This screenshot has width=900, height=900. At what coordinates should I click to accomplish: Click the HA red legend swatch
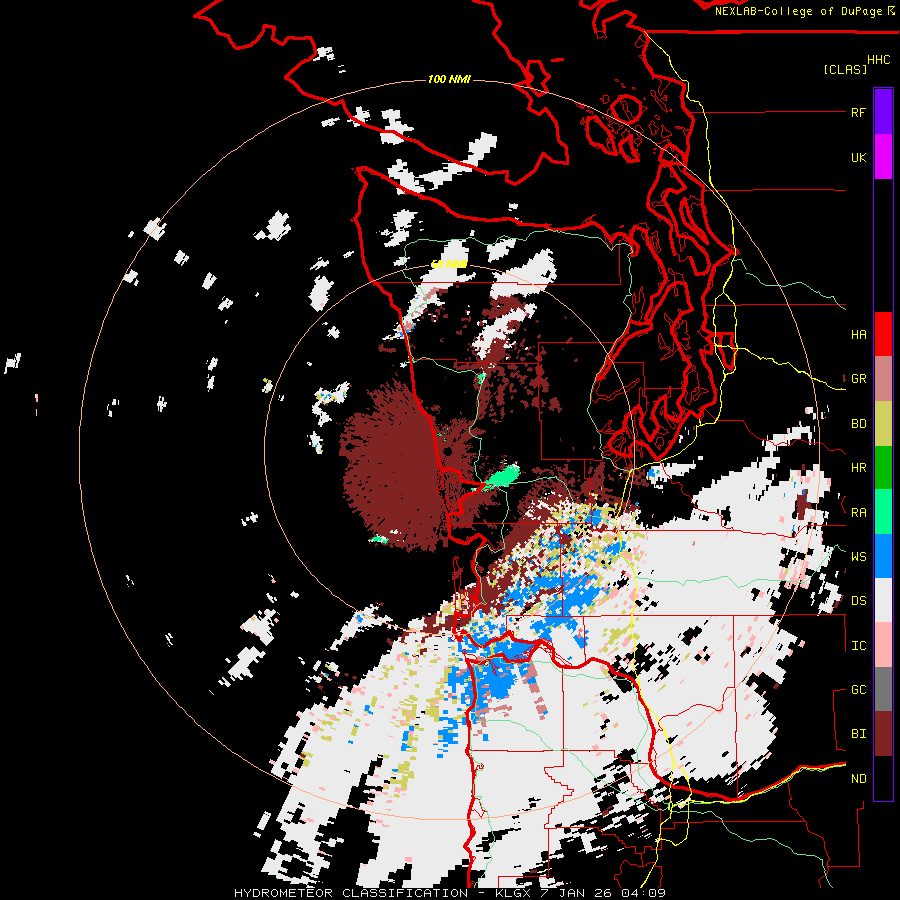tap(883, 334)
